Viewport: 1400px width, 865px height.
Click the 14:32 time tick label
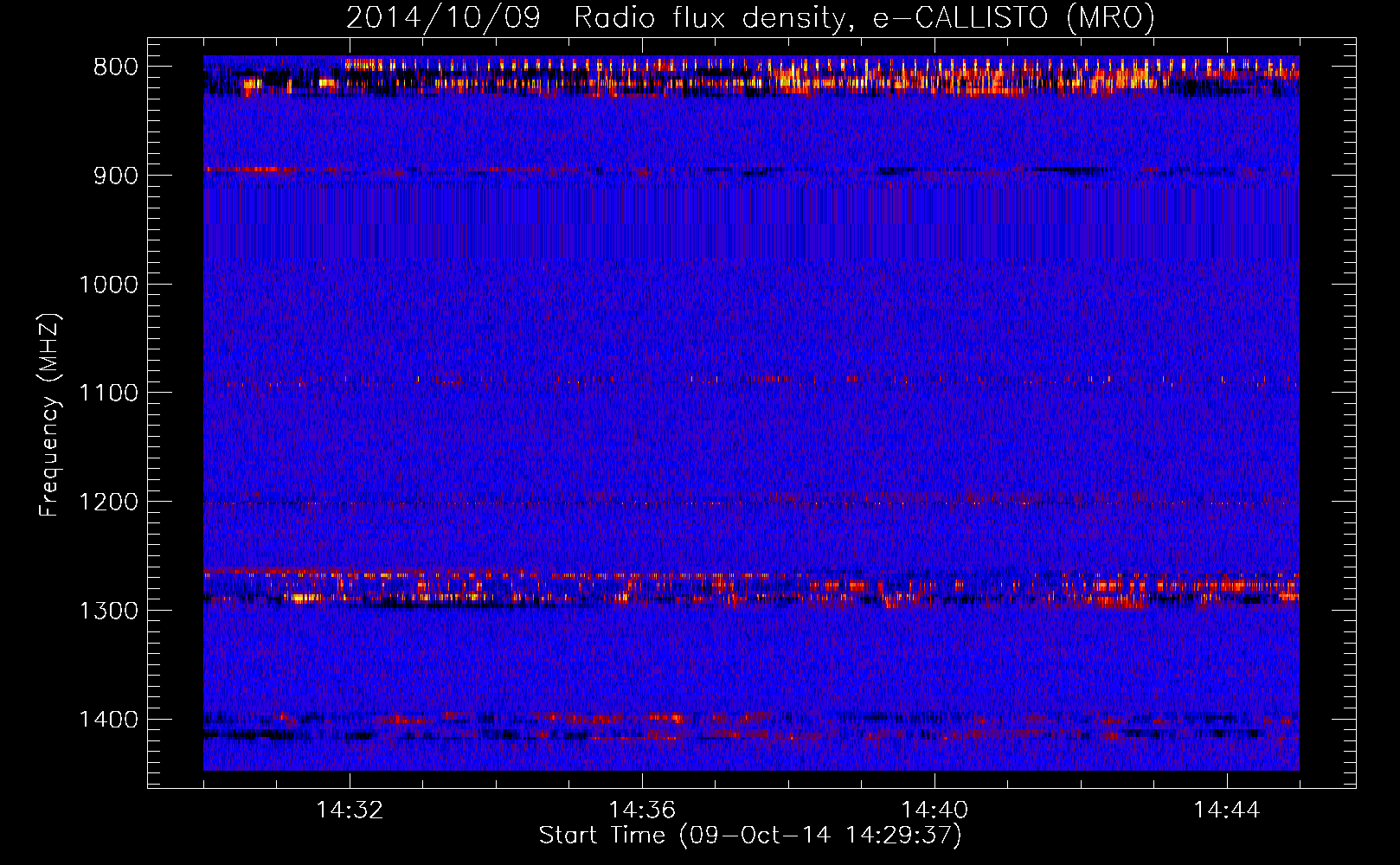pos(350,811)
